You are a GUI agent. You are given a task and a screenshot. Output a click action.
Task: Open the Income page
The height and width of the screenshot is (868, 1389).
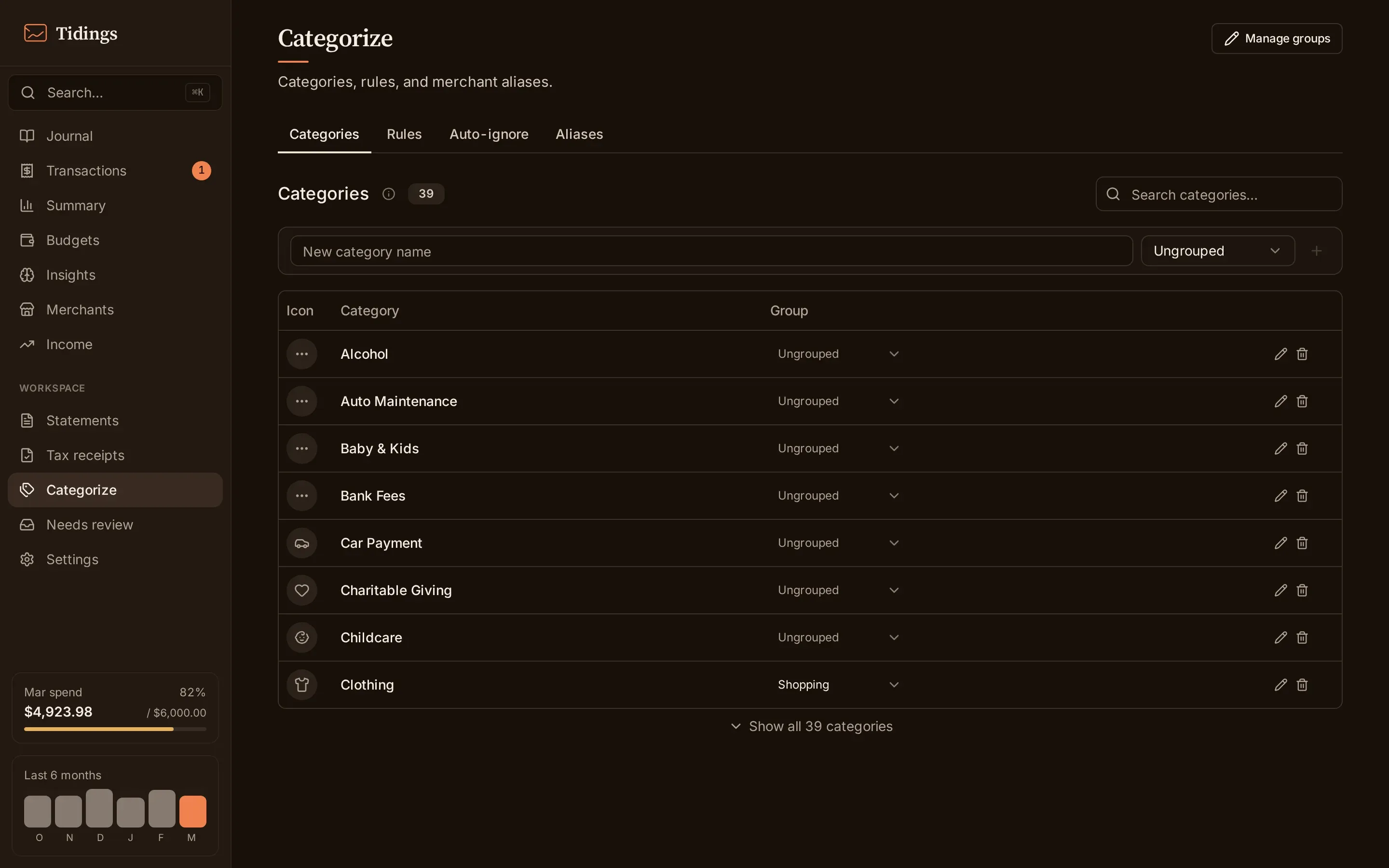pos(115,344)
